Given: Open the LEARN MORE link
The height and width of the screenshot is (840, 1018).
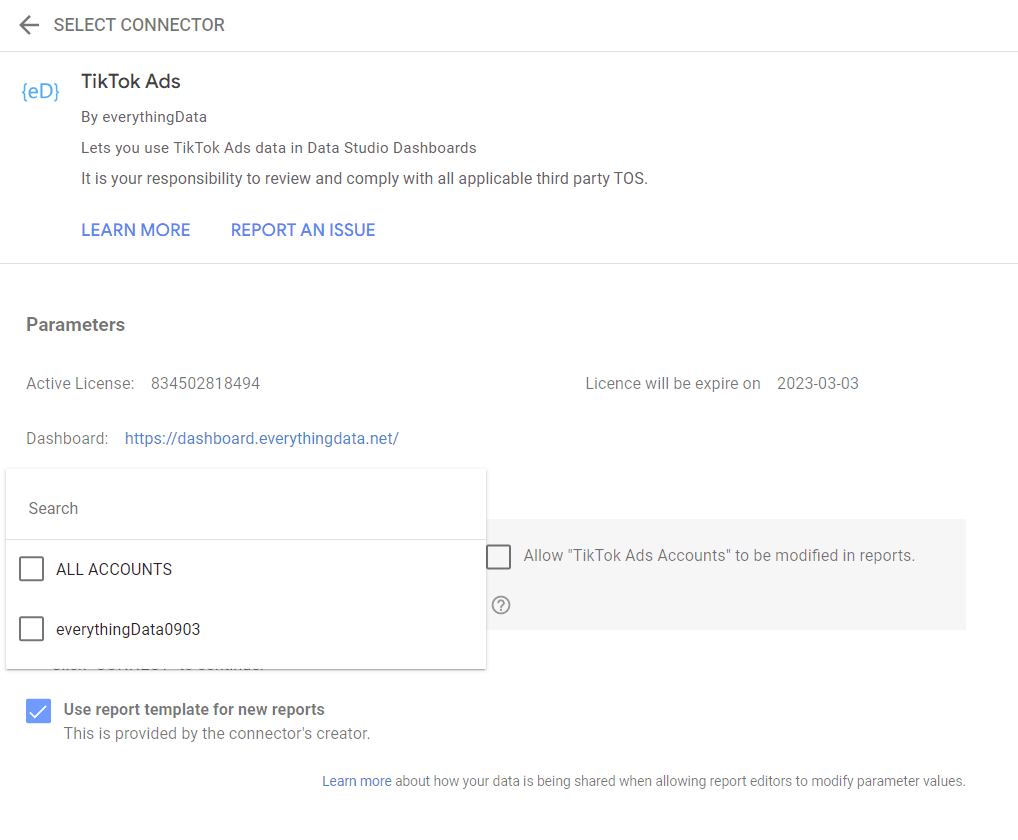Looking at the screenshot, I should pyautogui.click(x=135, y=230).
